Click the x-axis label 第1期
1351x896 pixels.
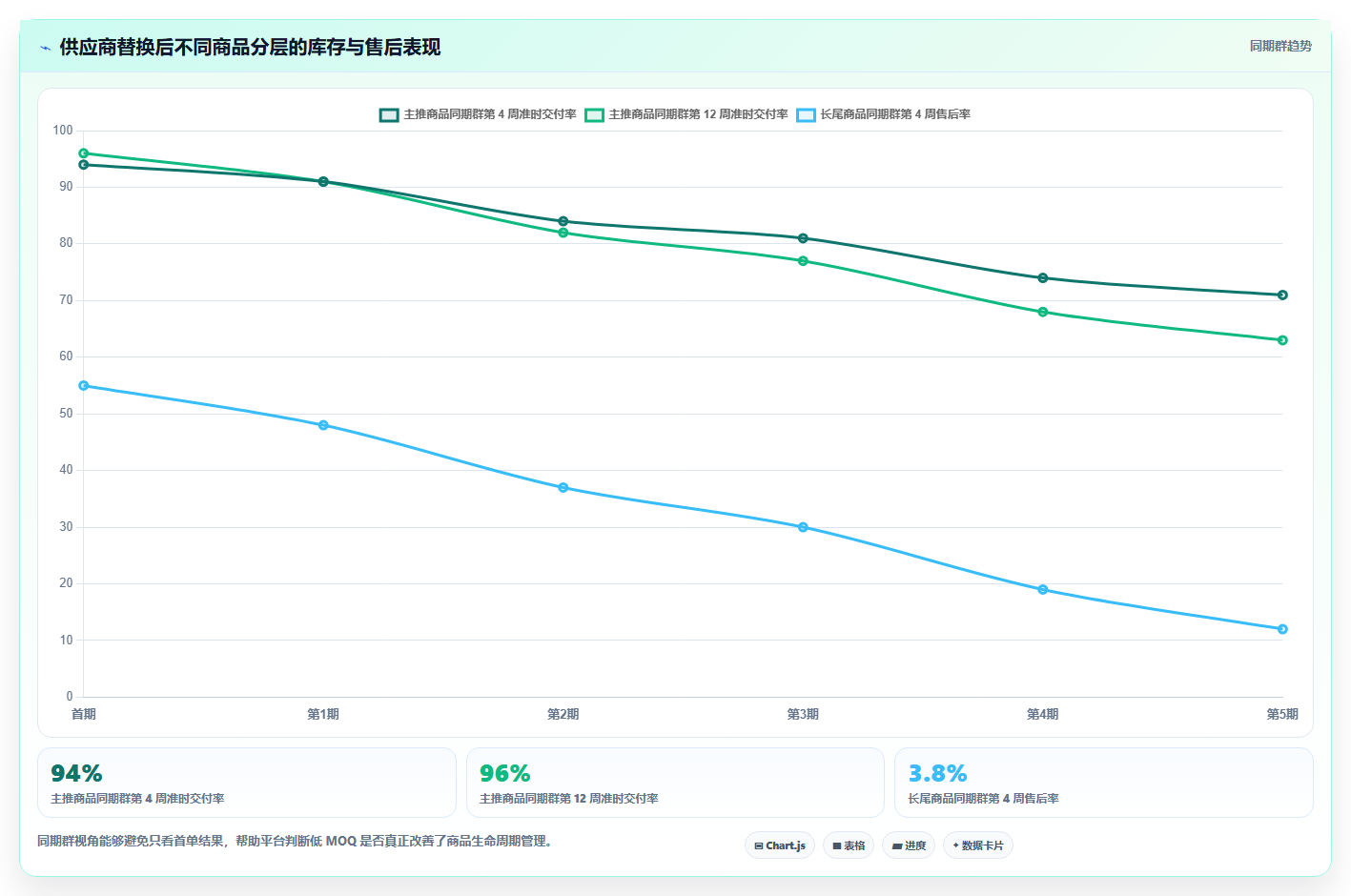323,714
